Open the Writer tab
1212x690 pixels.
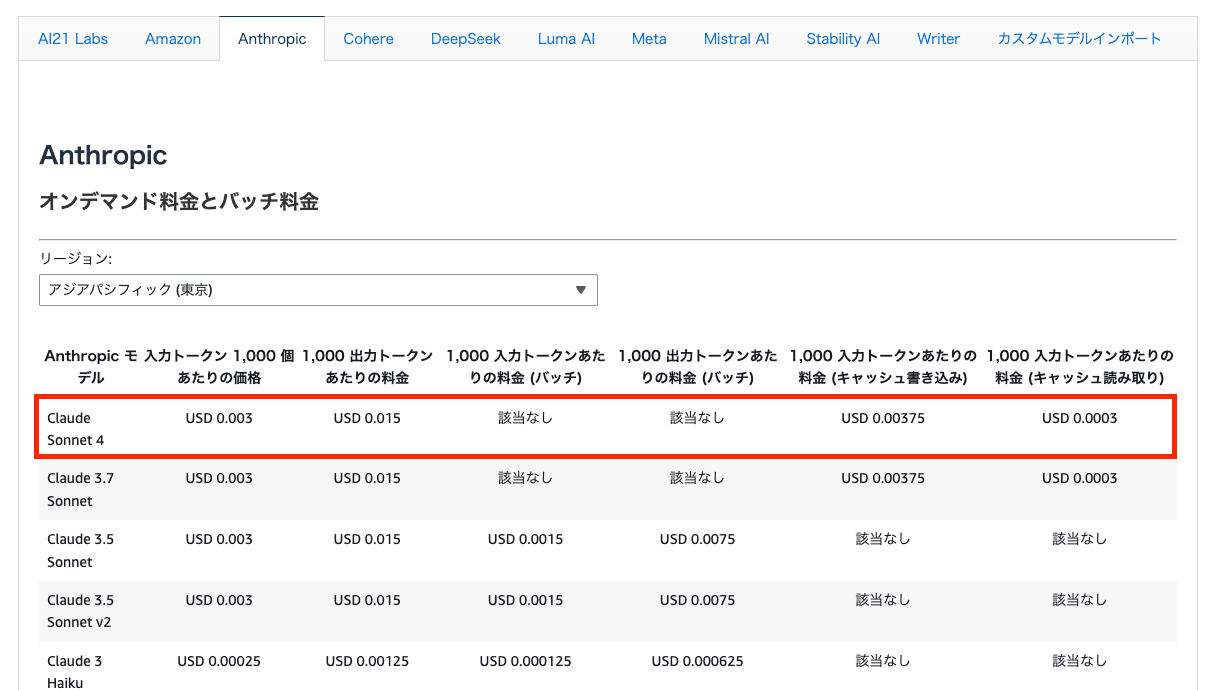point(938,39)
